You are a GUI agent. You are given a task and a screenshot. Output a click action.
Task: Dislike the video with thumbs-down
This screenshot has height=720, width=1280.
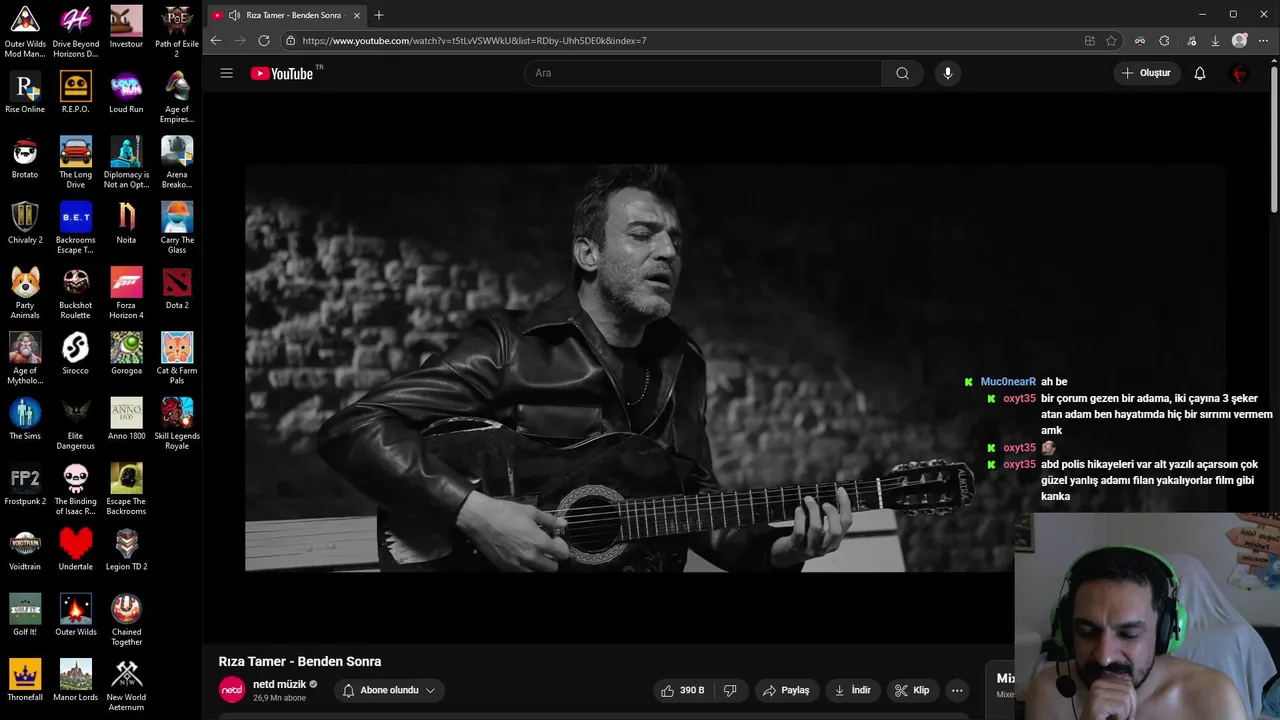(x=731, y=690)
